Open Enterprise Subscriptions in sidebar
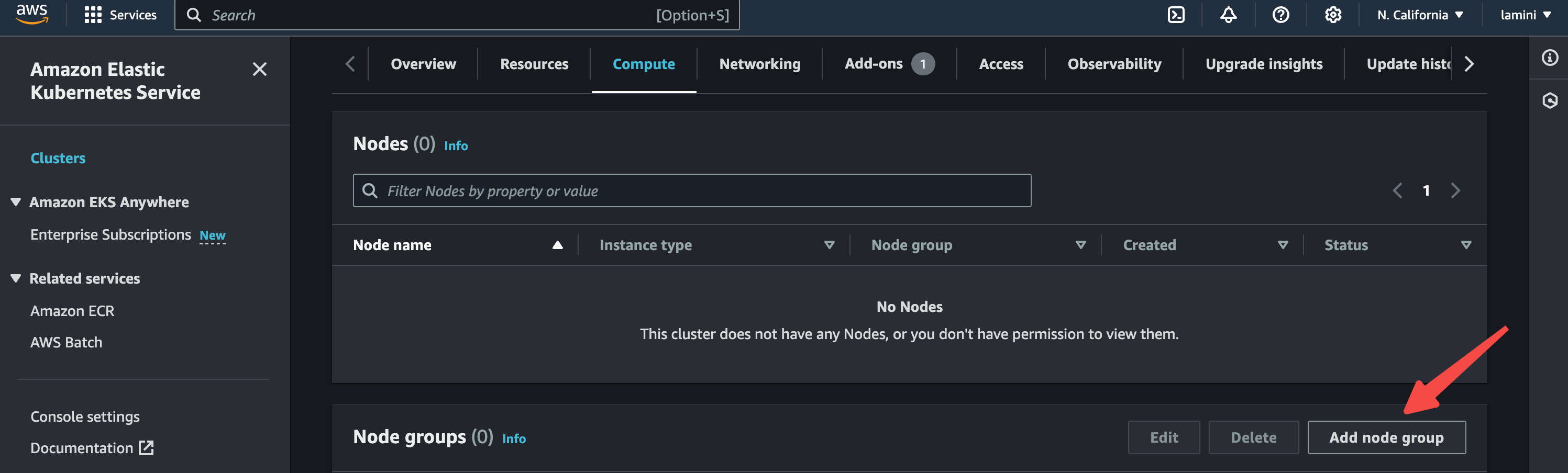 [x=111, y=235]
